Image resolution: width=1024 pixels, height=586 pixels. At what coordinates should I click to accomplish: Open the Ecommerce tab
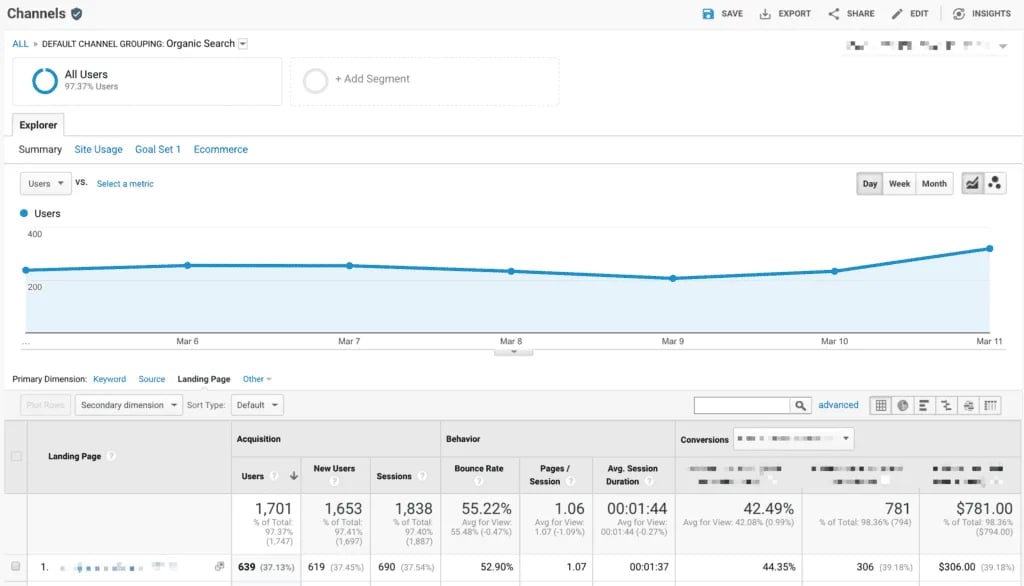220,149
